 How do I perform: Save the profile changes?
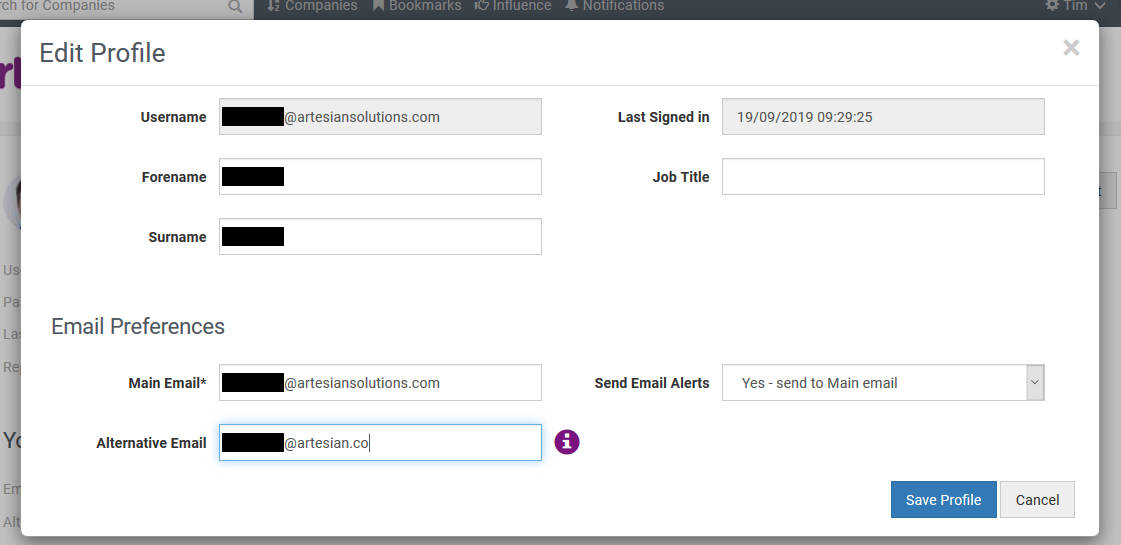pos(943,500)
